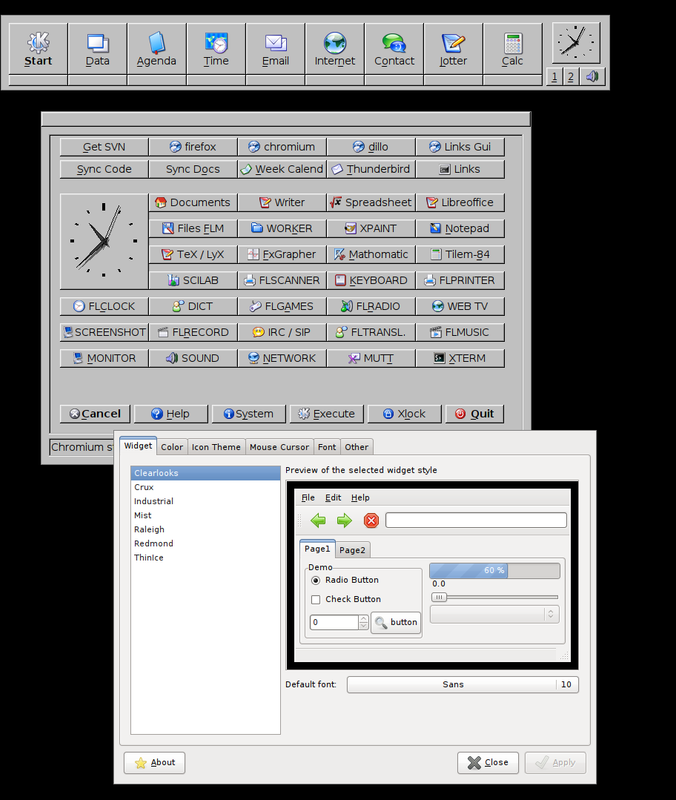Click the Execute button
This screenshot has height=800, width=676.
point(327,414)
